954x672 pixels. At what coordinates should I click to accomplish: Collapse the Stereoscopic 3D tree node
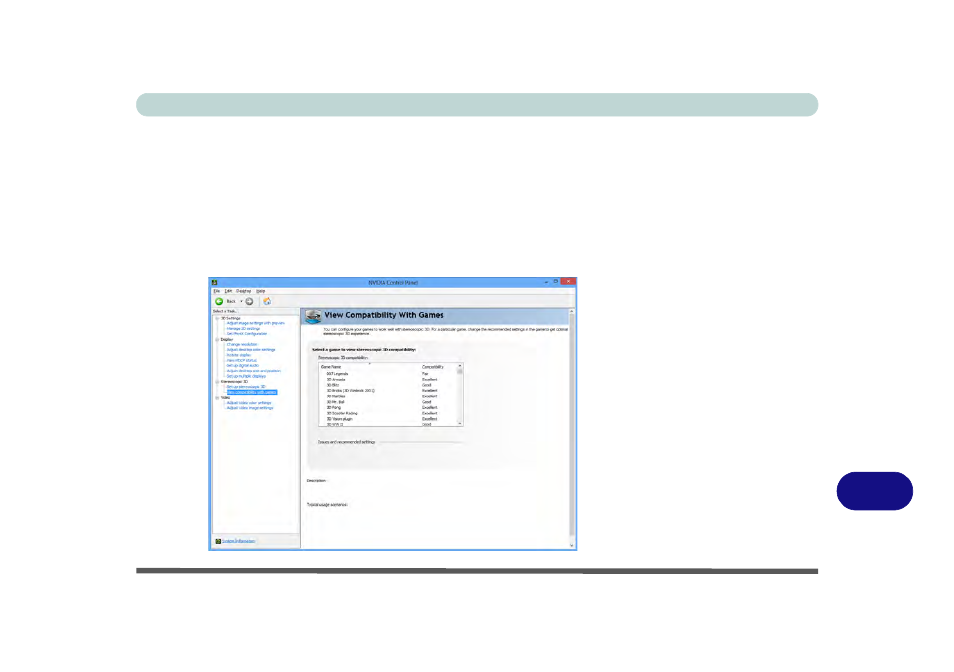tap(217, 381)
